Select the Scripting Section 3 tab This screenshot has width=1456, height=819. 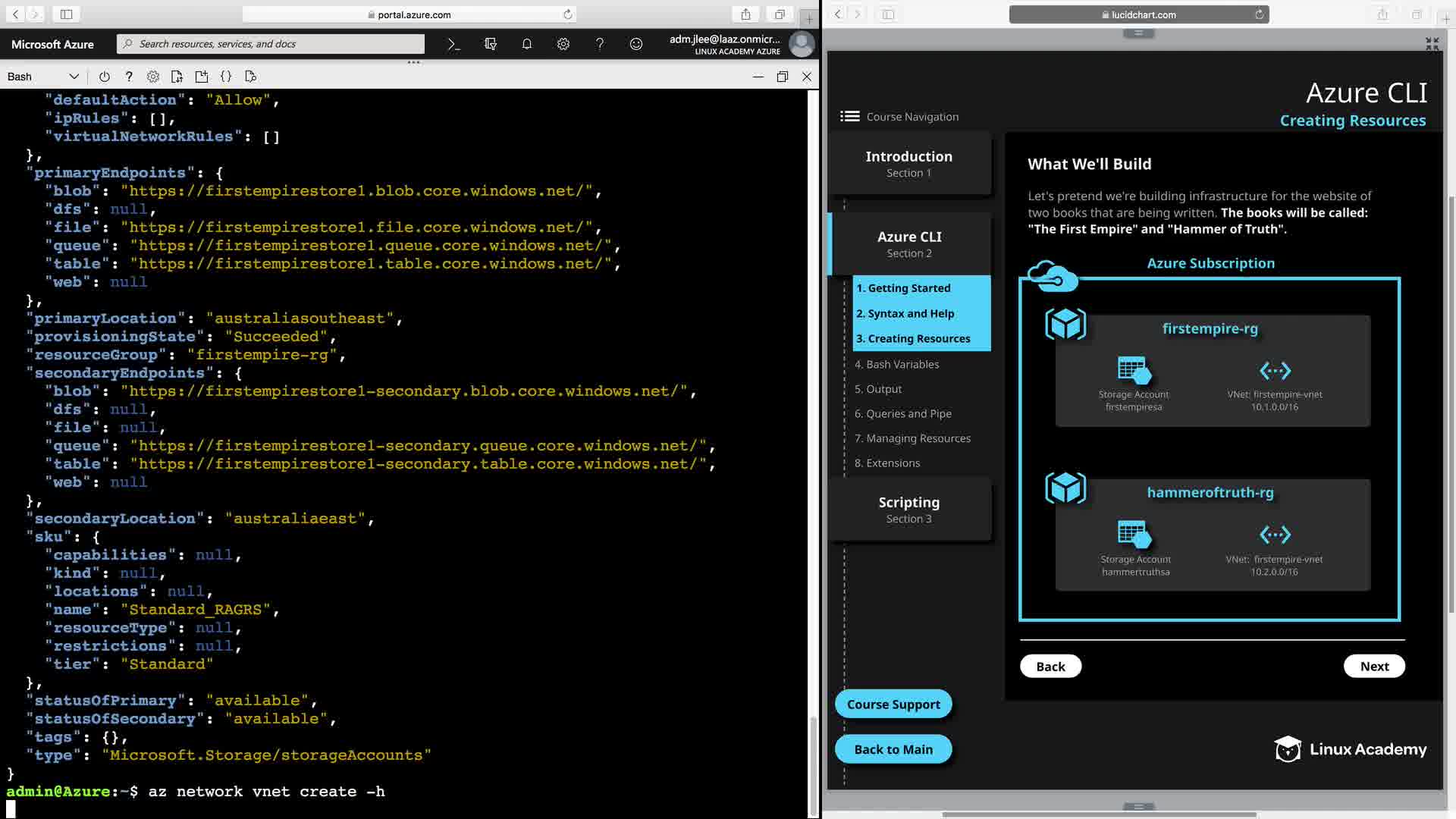(908, 509)
